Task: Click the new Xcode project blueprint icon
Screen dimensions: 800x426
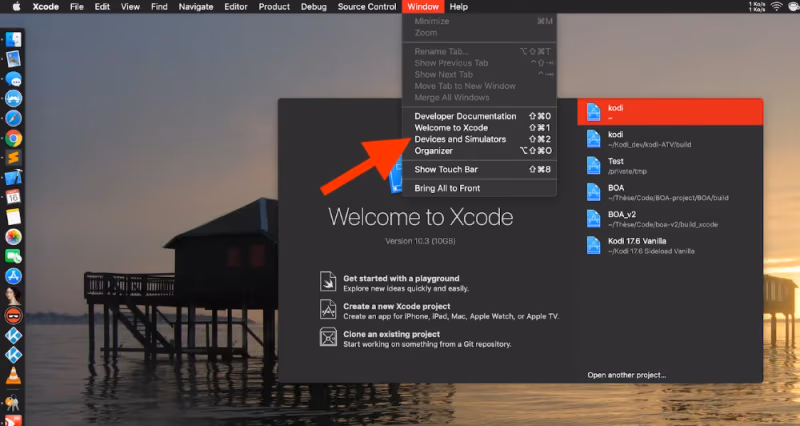Action: pos(328,310)
